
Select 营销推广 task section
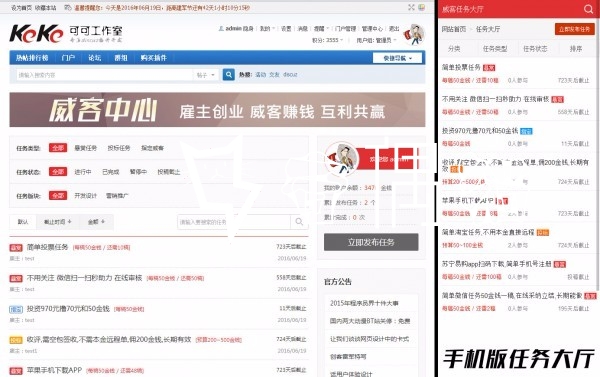pyautogui.click(x=117, y=196)
